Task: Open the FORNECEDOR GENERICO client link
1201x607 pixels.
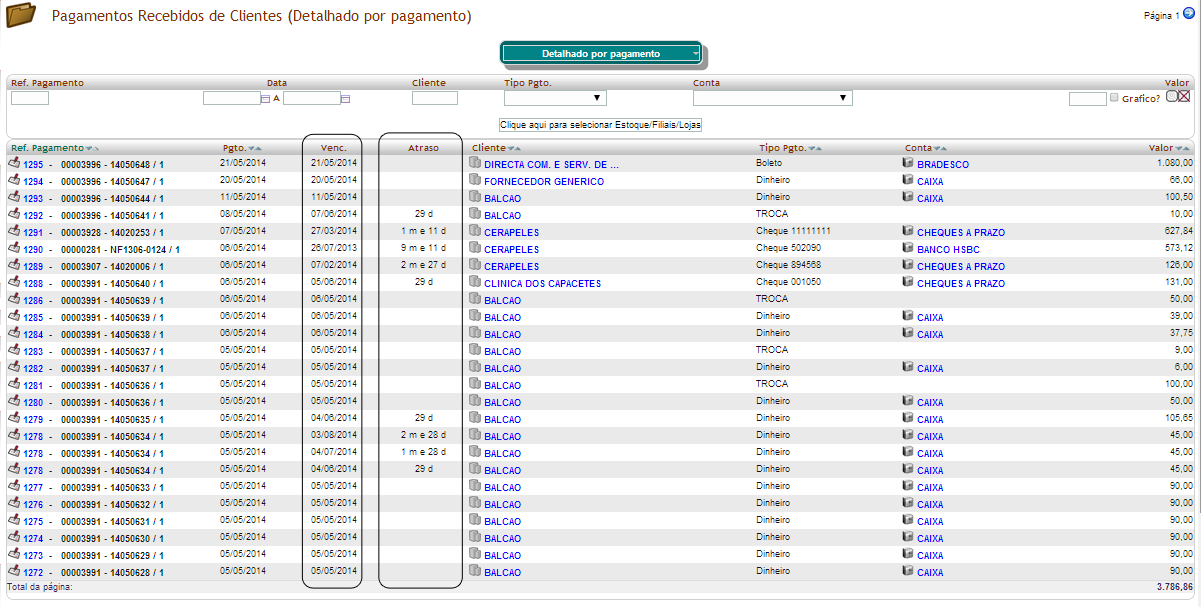Action: click(544, 182)
